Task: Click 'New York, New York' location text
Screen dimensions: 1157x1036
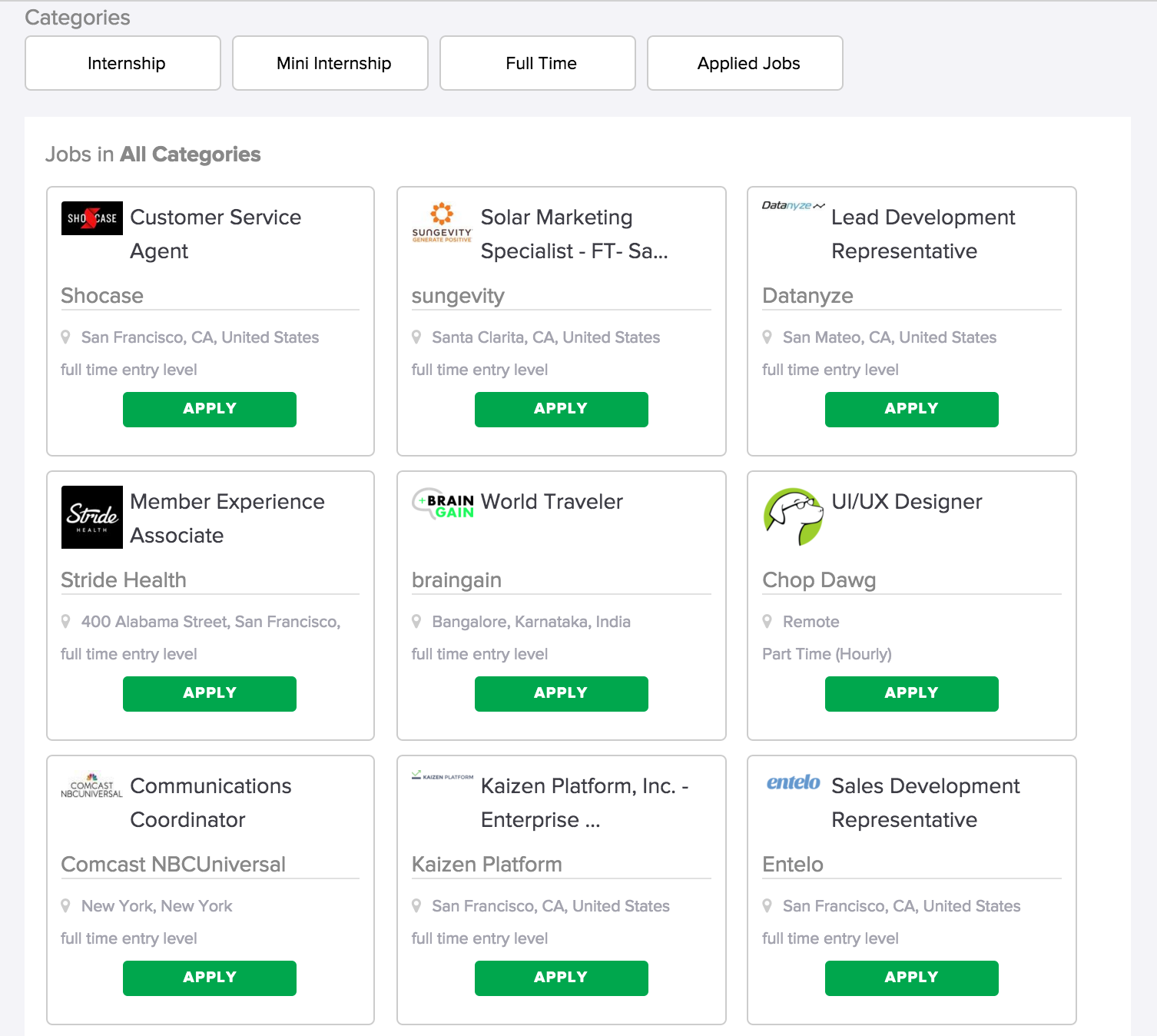Action: coord(157,906)
